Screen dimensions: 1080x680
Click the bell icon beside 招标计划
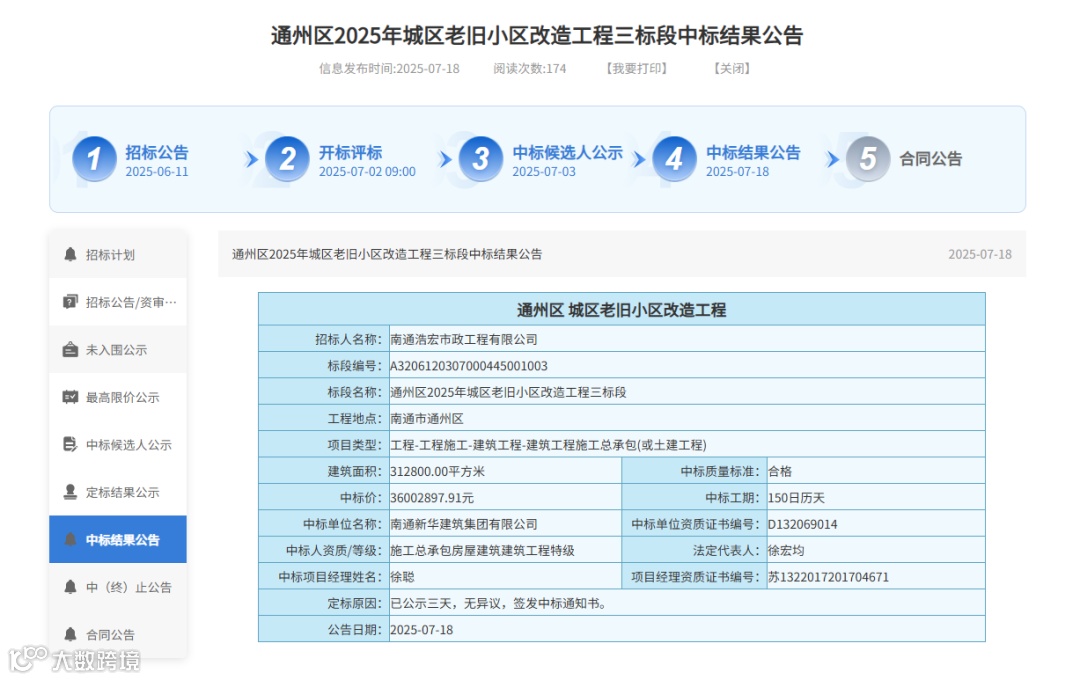[70, 254]
